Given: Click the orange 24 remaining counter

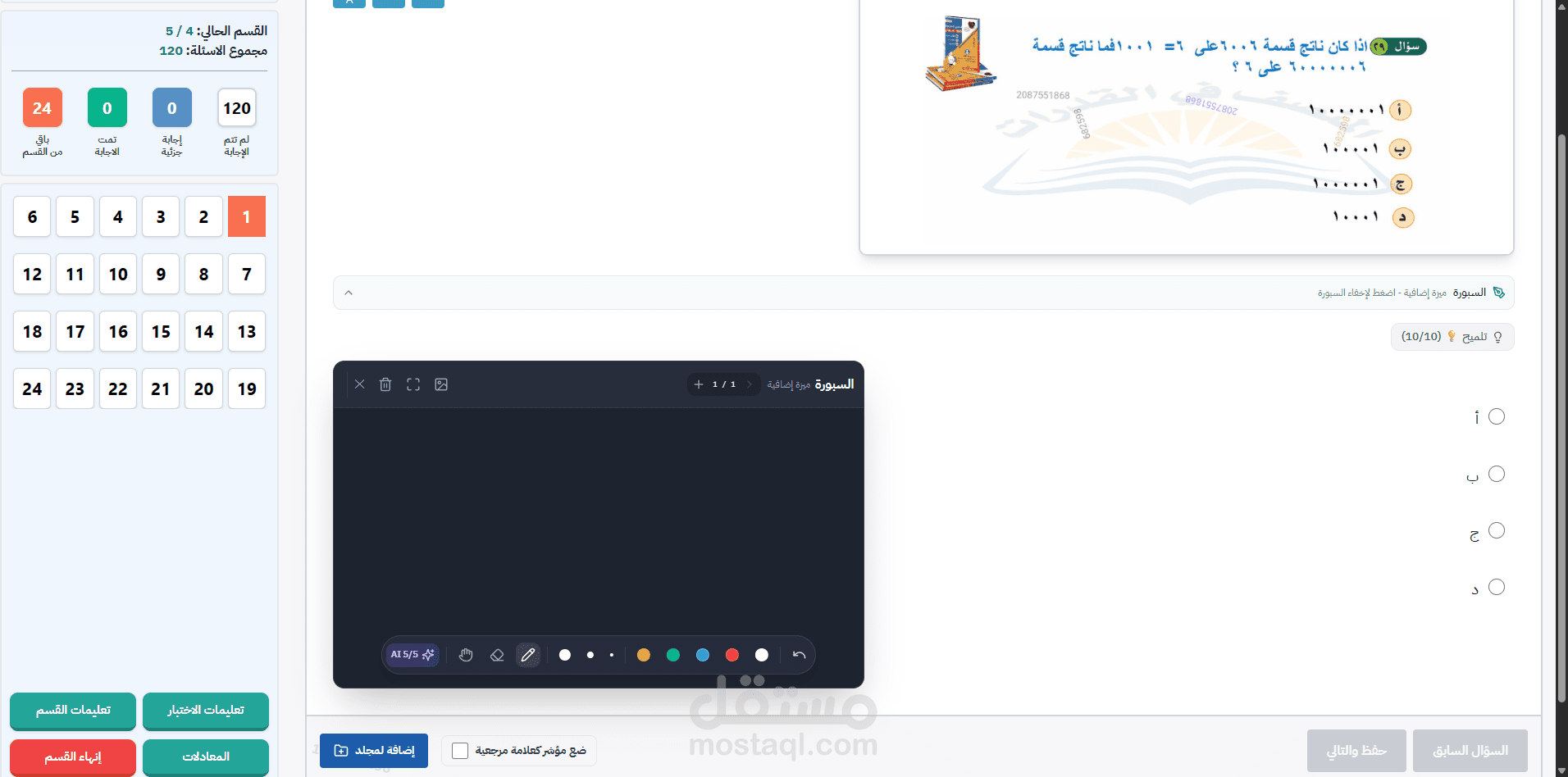Looking at the screenshot, I should click(x=43, y=107).
